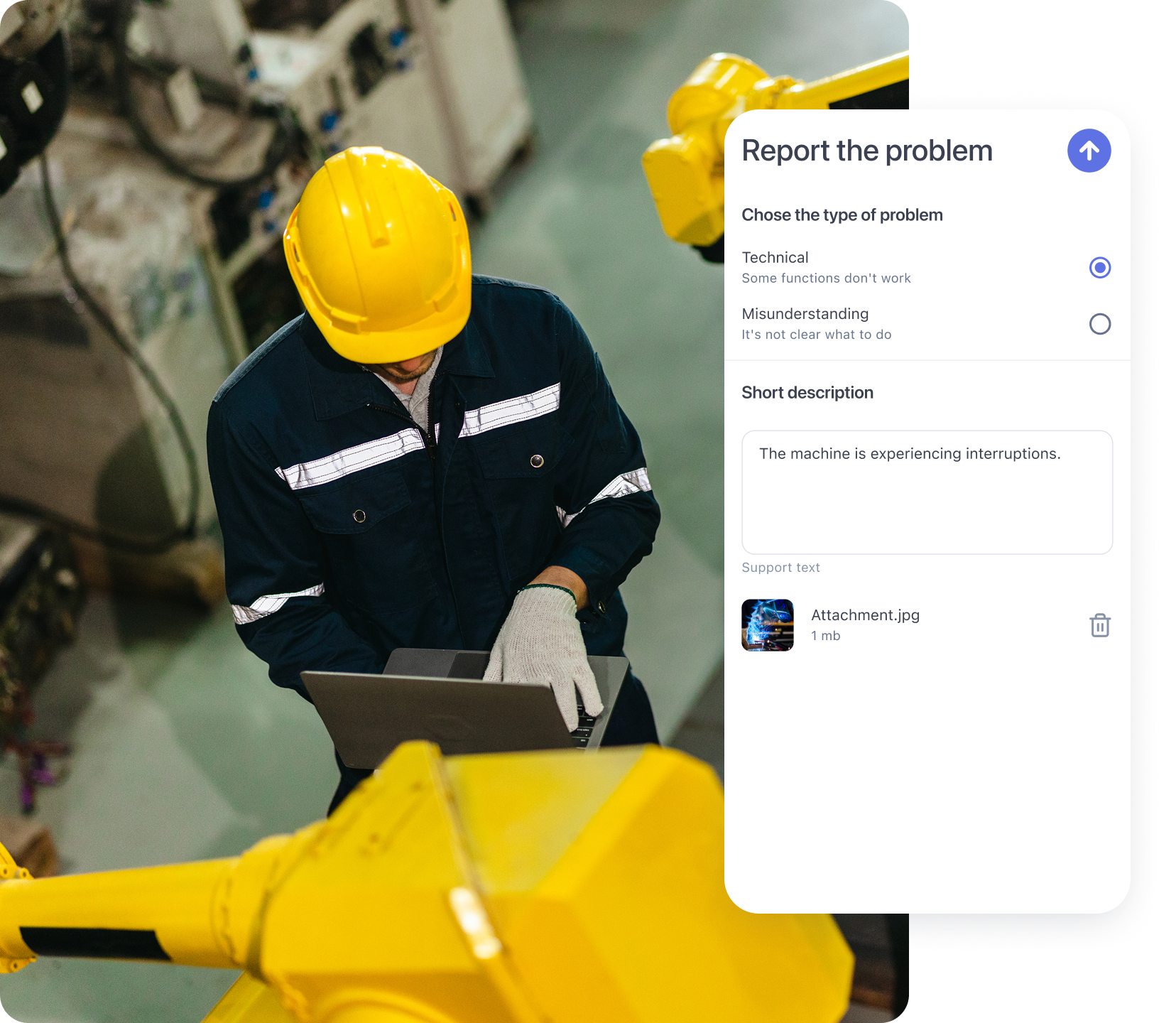This screenshot has width=1176, height=1023.
Task: Click the 'Short description' heading
Action: tap(807, 393)
